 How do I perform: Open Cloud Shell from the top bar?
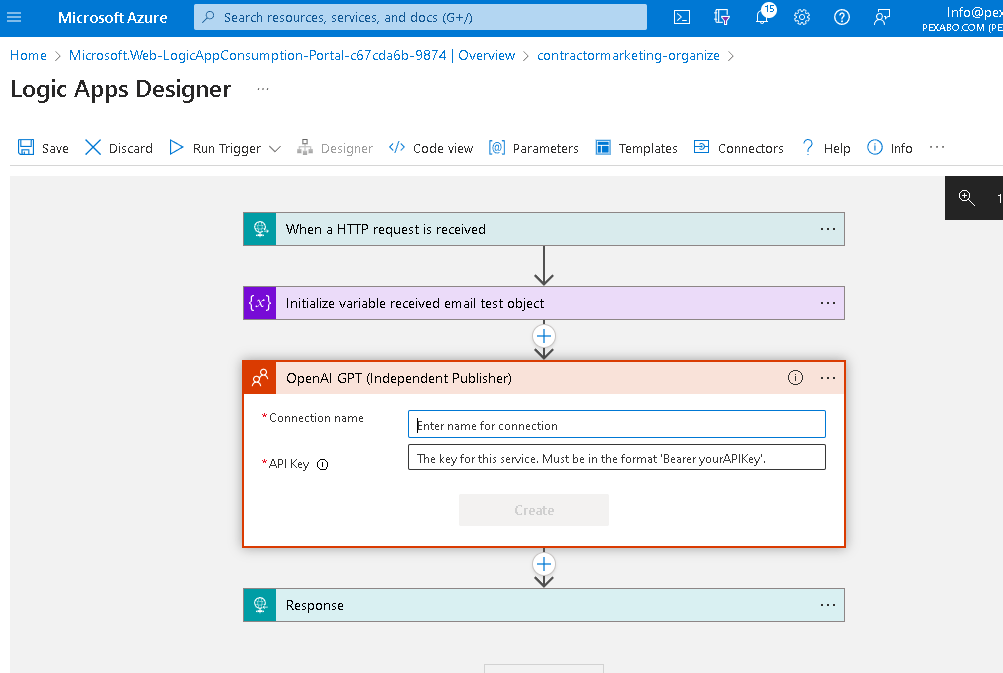coord(682,17)
